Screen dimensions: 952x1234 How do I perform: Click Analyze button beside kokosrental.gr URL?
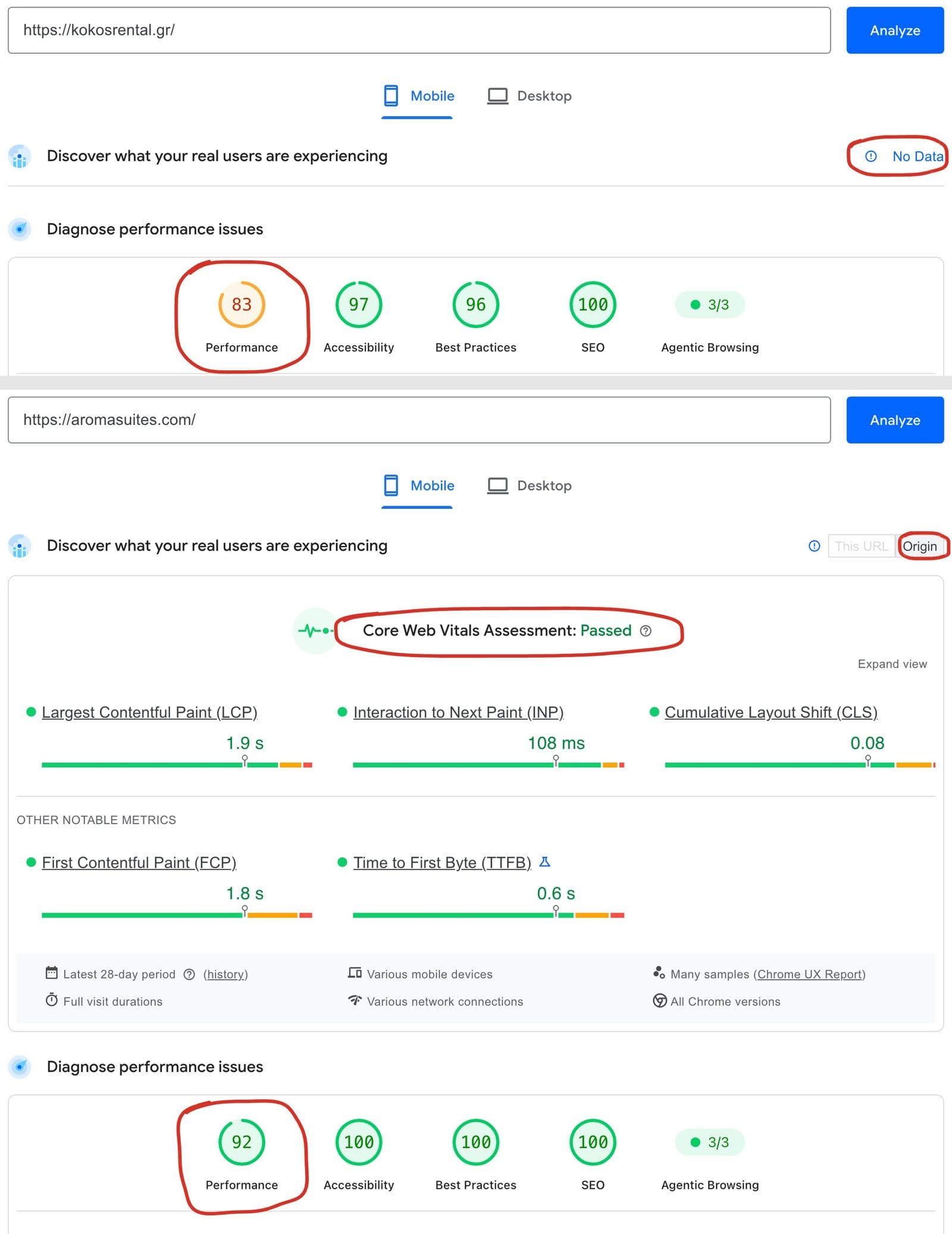tap(894, 30)
